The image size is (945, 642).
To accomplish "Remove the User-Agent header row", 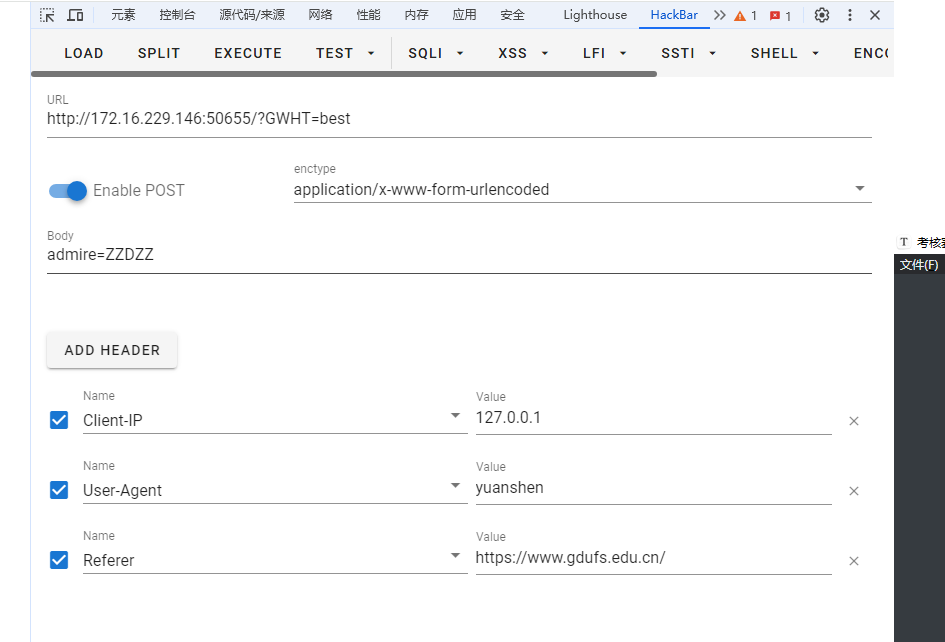I will click(x=854, y=491).
